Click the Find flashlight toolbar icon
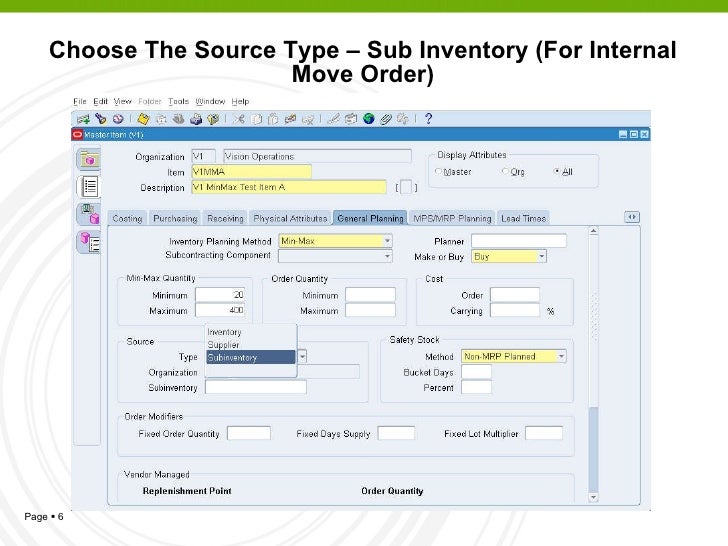The height and width of the screenshot is (546, 728). coord(101,119)
